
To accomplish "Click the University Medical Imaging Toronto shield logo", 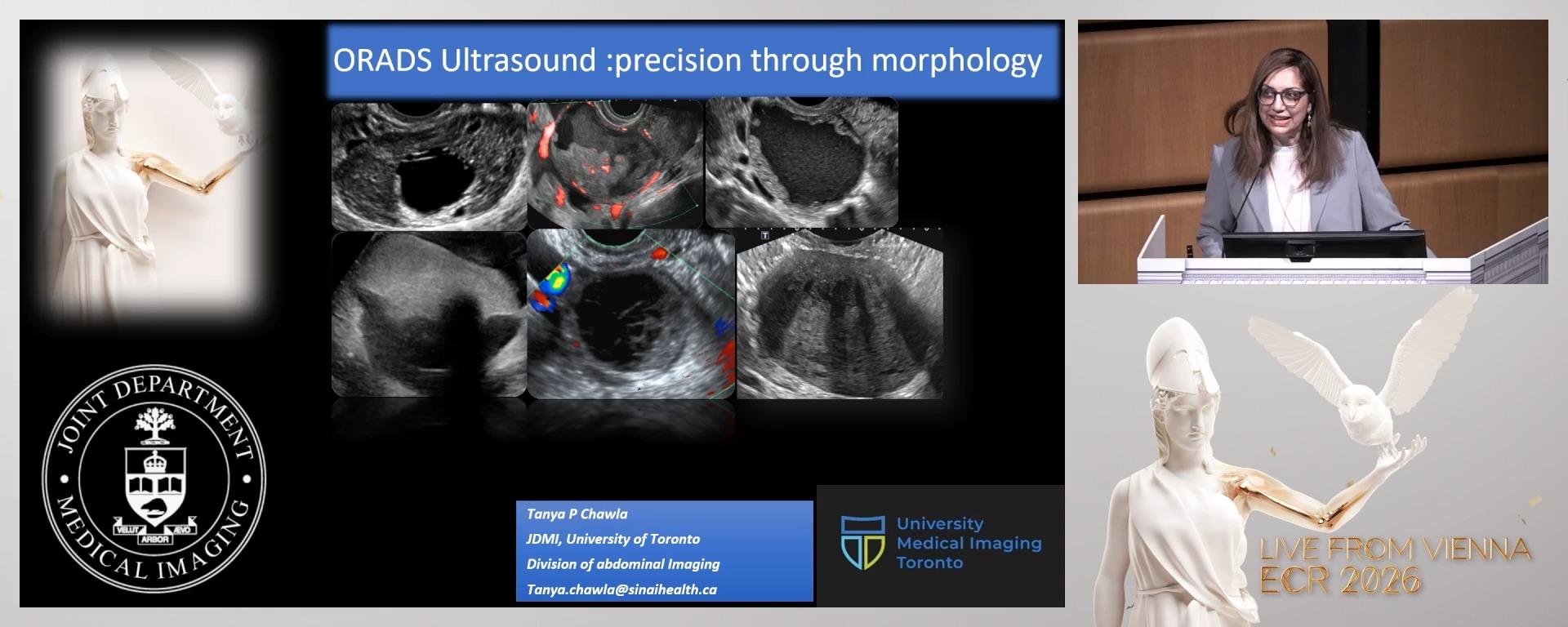I will point(862,541).
